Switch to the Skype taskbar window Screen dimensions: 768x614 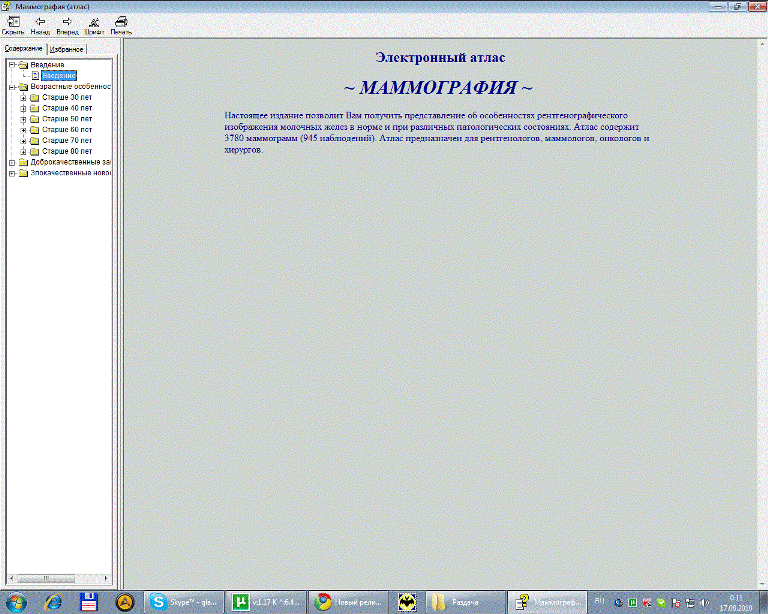184,602
